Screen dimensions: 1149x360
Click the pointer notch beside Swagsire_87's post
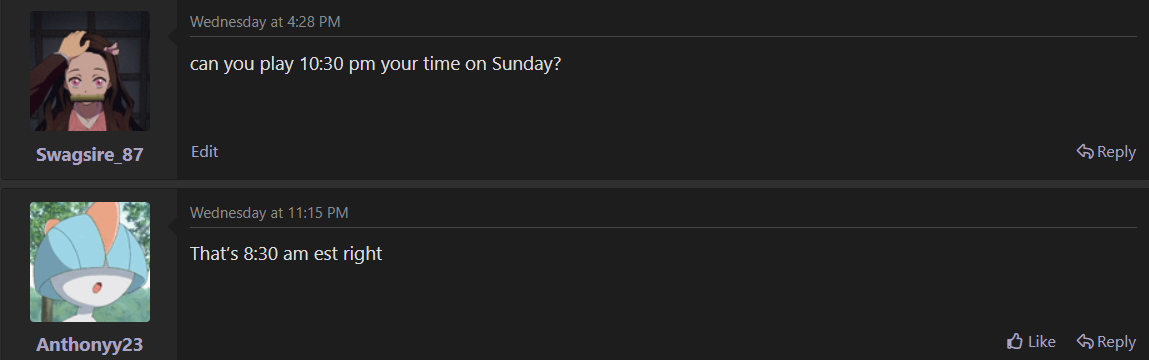click(173, 35)
